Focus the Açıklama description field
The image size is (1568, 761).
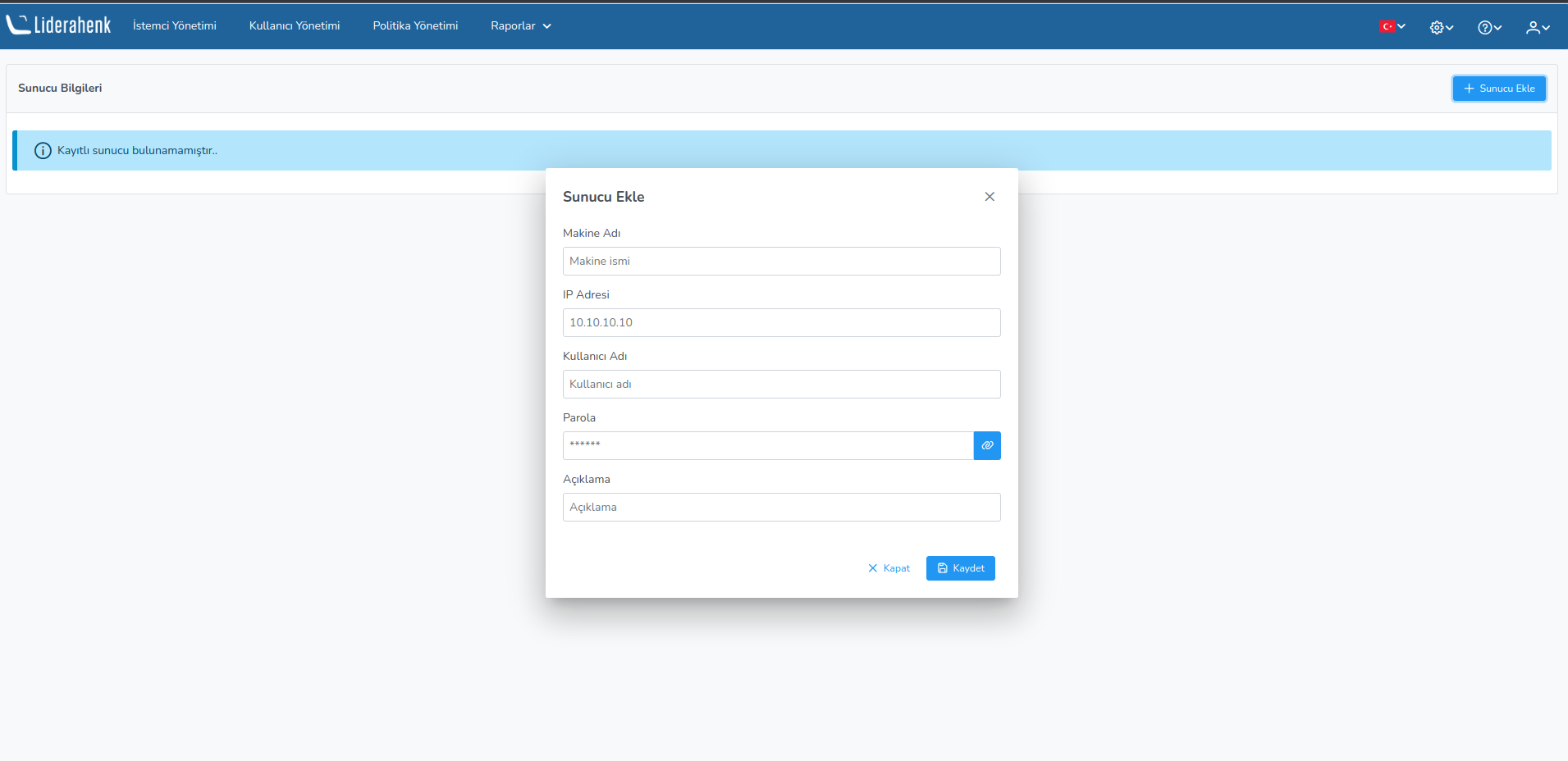pos(781,508)
